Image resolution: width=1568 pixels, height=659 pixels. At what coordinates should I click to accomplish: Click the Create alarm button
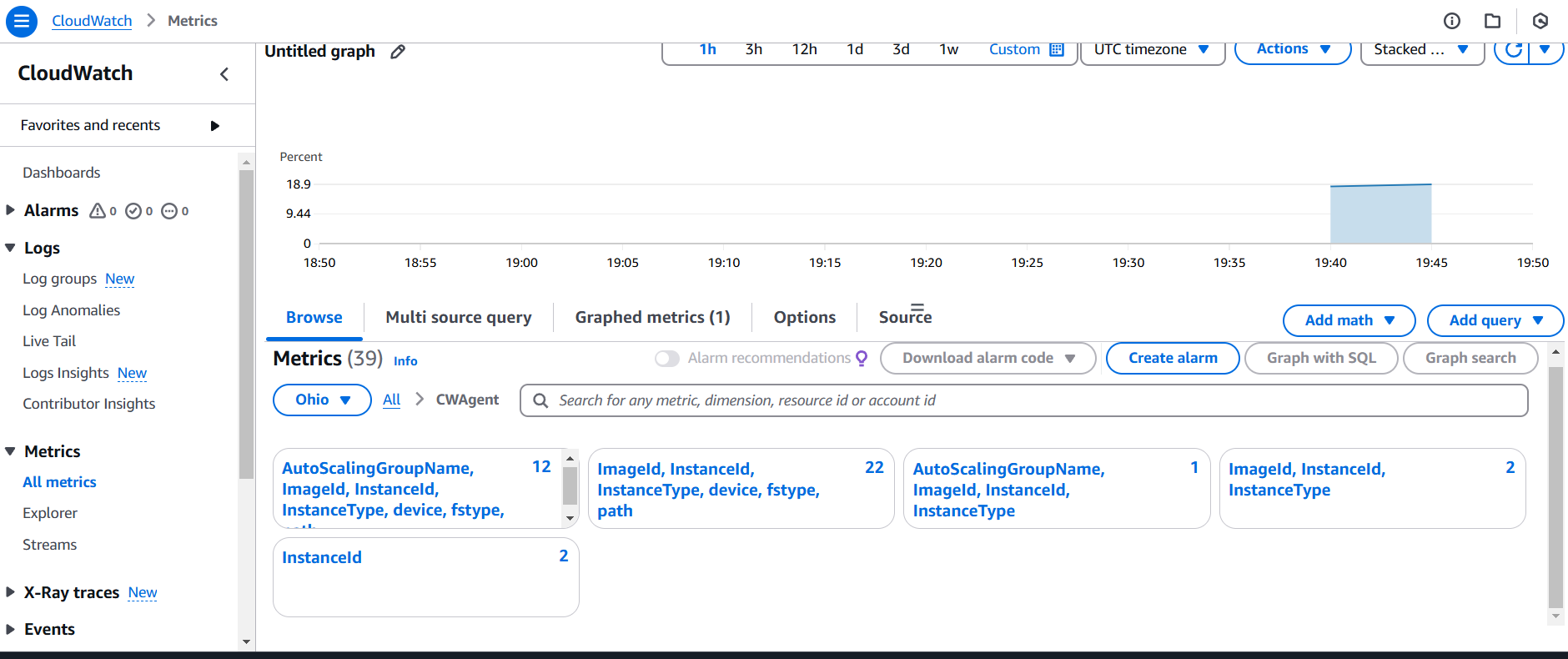tap(1173, 358)
